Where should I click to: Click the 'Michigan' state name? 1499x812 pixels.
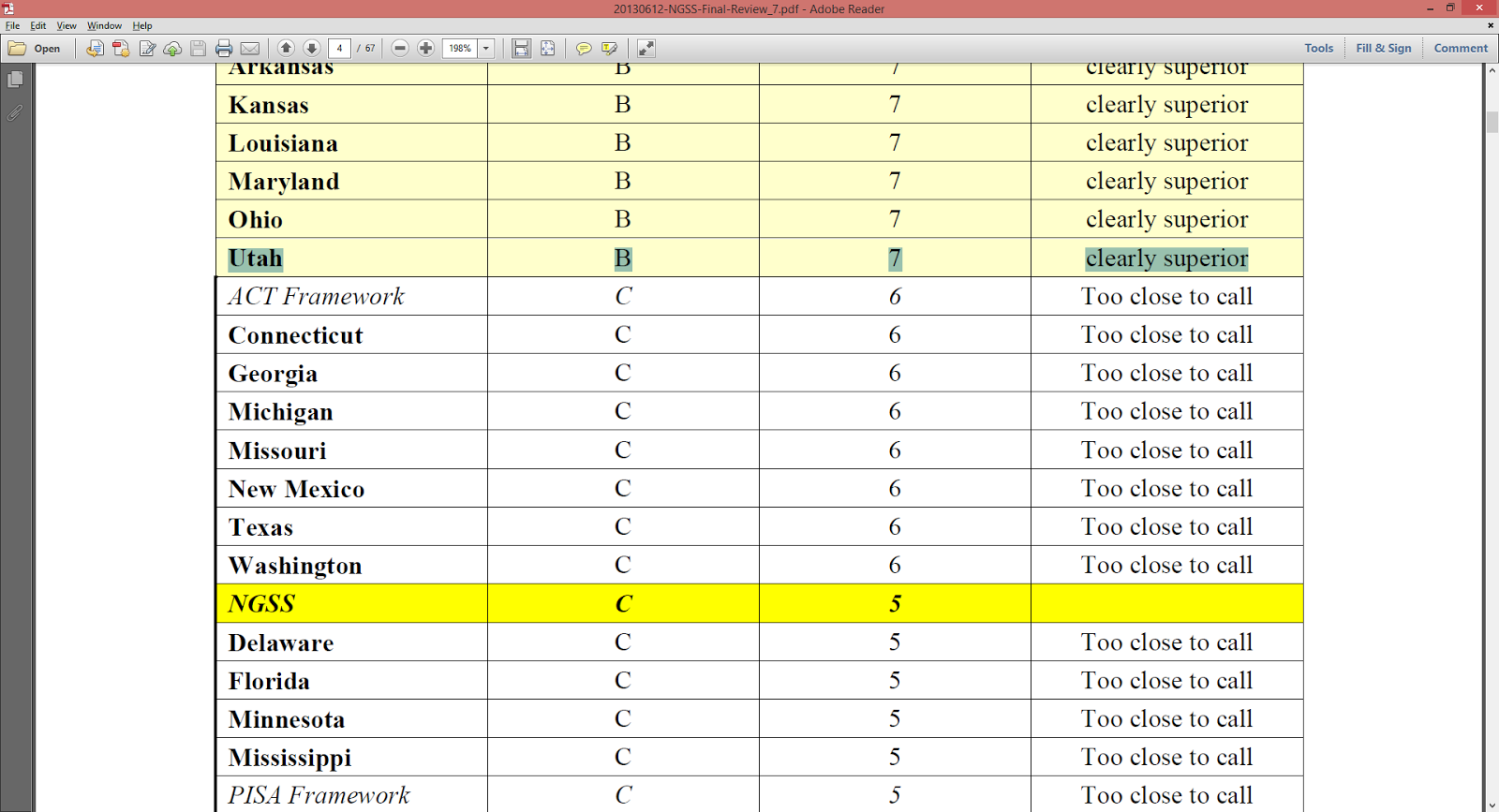tap(281, 412)
